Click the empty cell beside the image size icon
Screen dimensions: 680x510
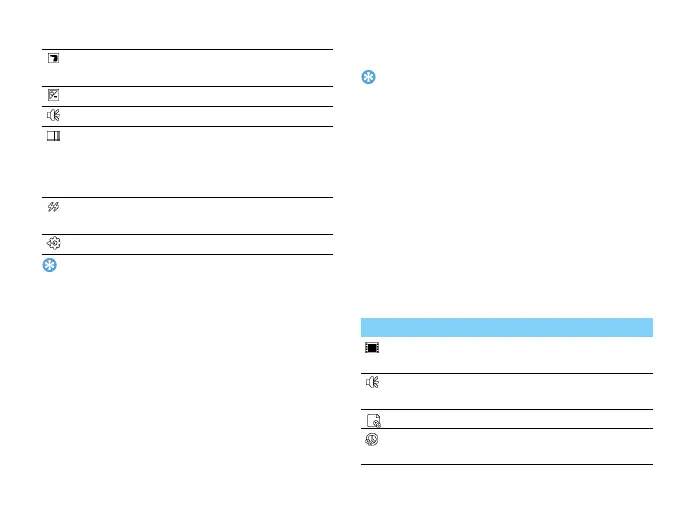click(x=199, y=68)
